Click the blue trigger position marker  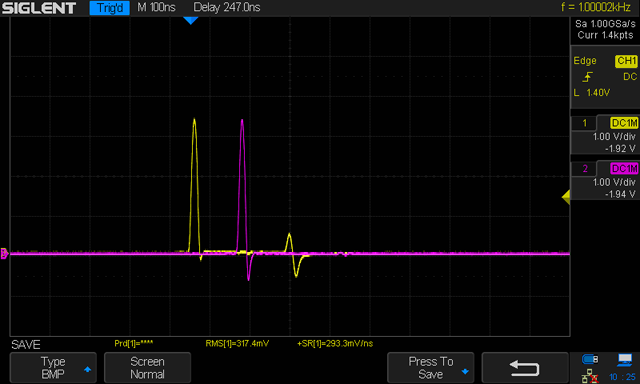click(x=191, y=20)
